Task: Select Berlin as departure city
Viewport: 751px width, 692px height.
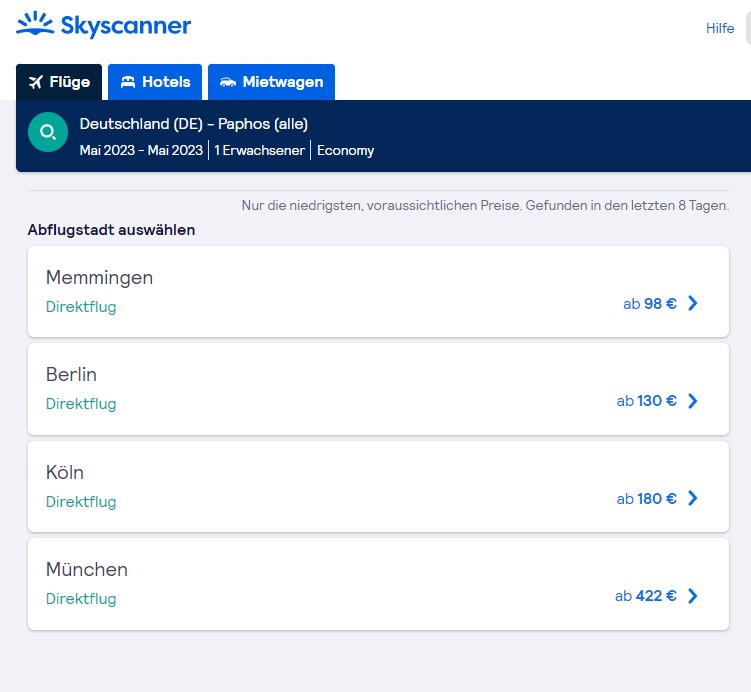Action: coord(378,389)
